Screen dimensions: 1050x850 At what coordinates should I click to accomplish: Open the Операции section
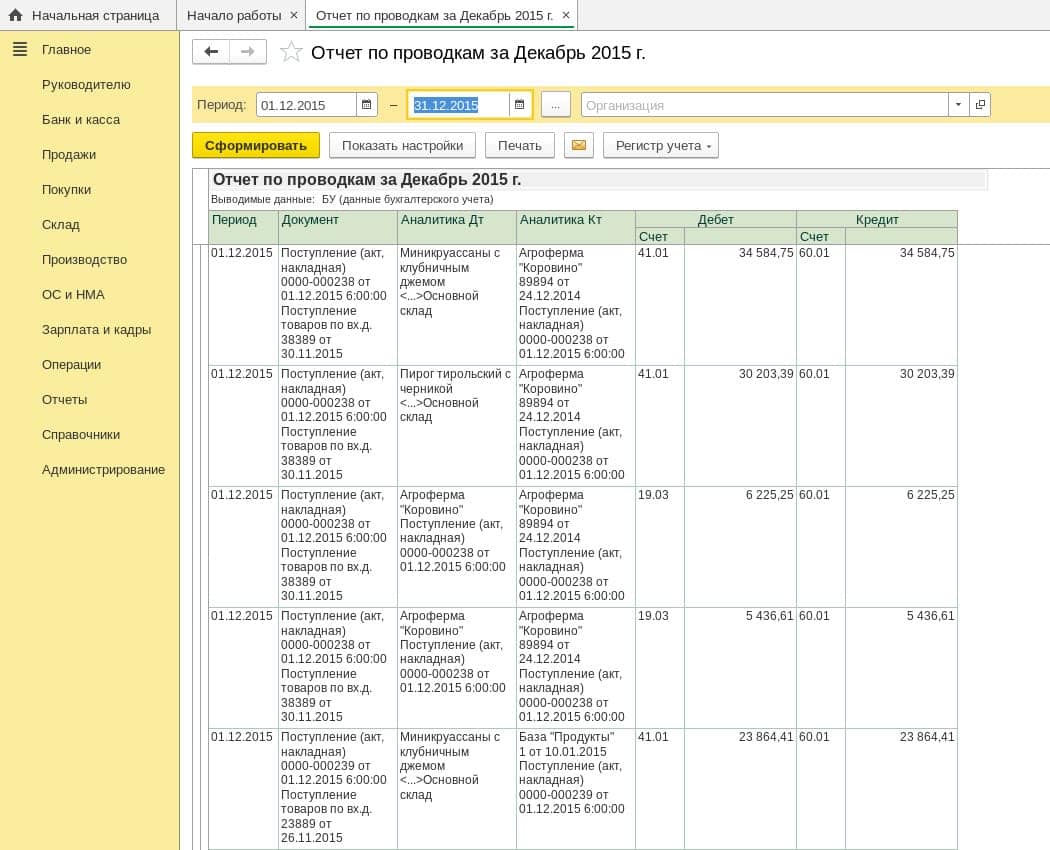pyautogui.click(x=72, y=364)
